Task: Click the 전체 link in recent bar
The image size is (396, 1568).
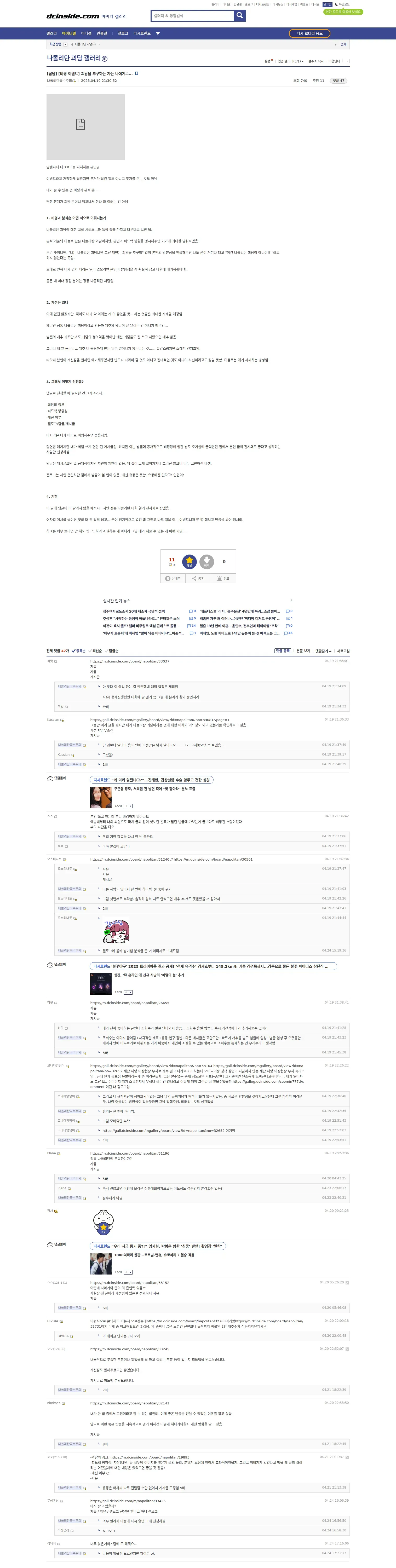Action: coord(344,44)
